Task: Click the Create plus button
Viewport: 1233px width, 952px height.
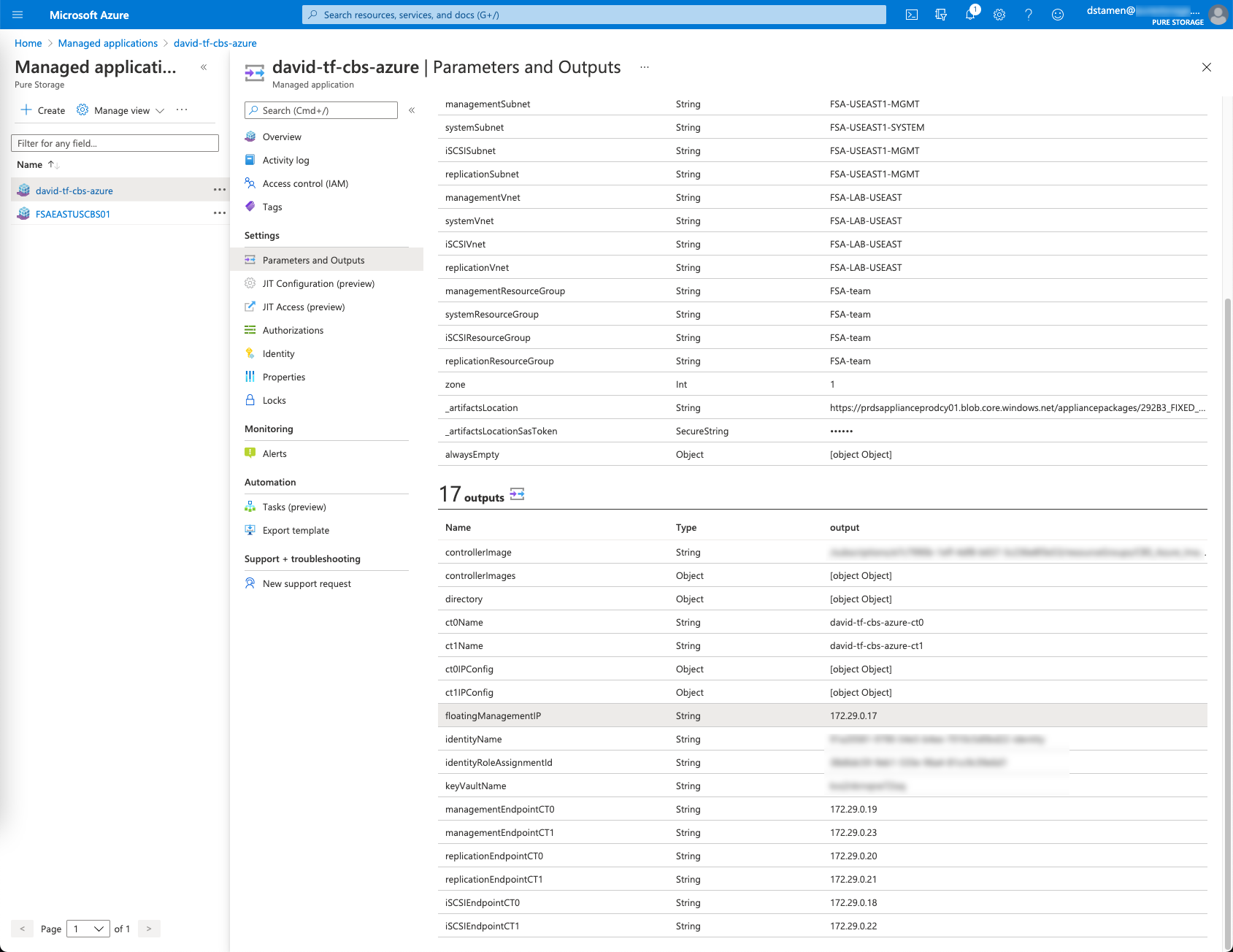Action: (x=43, y=110)
